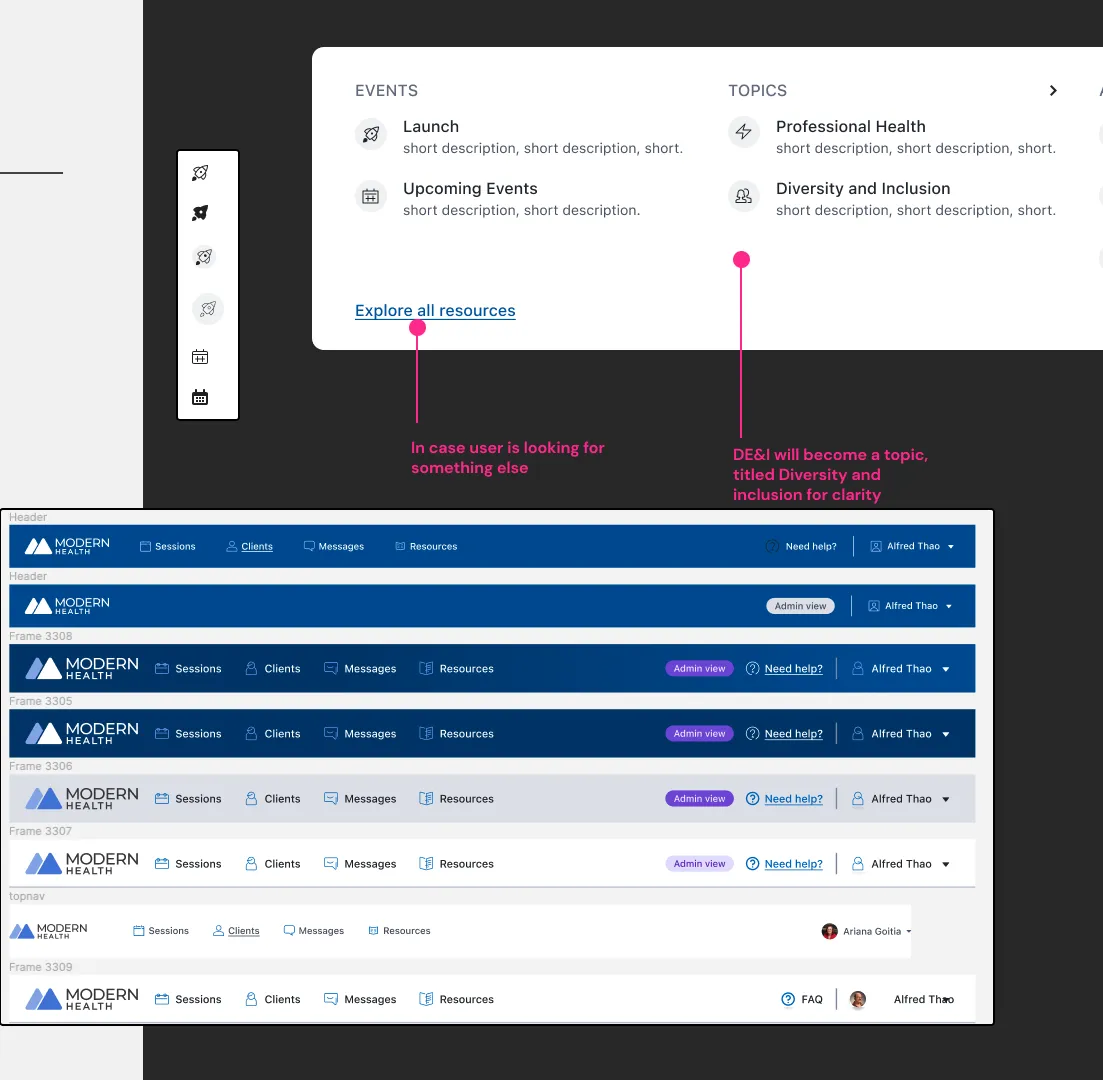Image resolution: width=1103 pixels, height=1080 pixels.
Task: Click the EVENTS column heading
Action: pos(386,91)
